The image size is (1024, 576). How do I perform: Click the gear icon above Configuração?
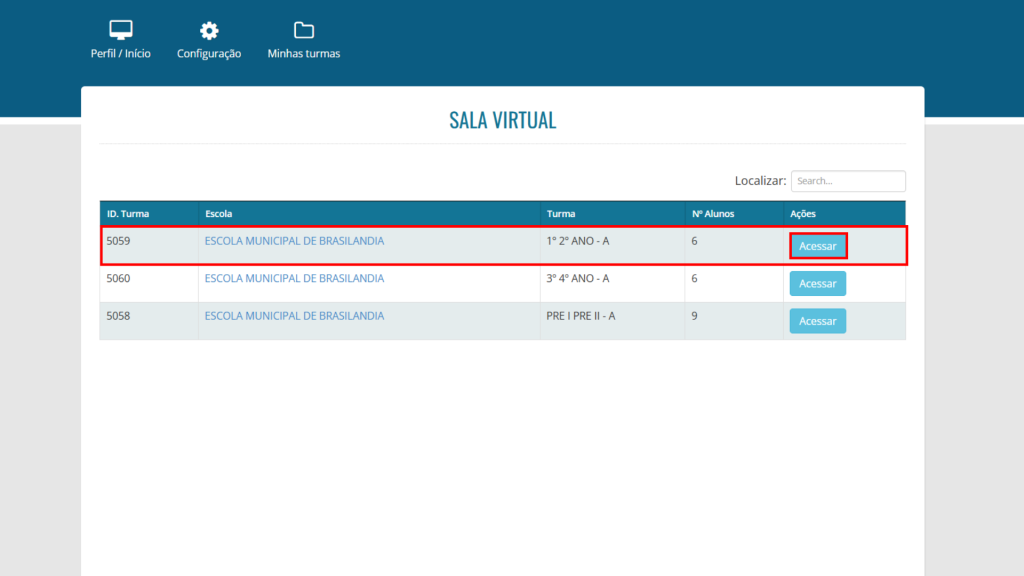tap(209, 30)
